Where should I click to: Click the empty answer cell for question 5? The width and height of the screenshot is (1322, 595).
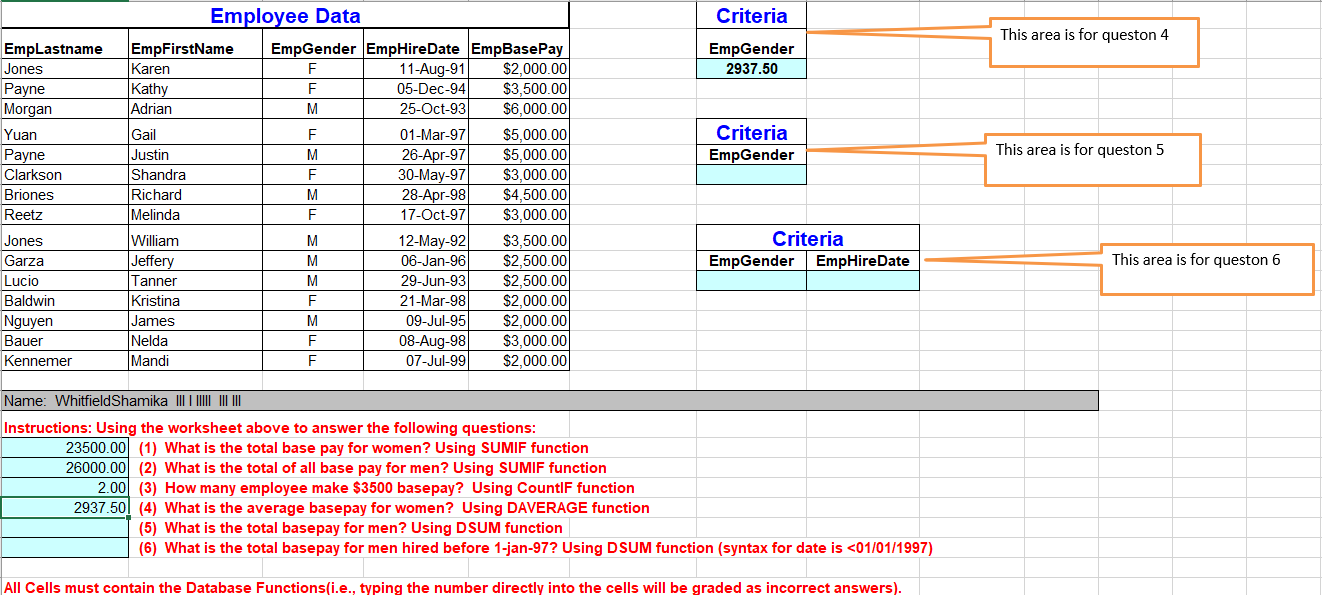coord(64,527)
